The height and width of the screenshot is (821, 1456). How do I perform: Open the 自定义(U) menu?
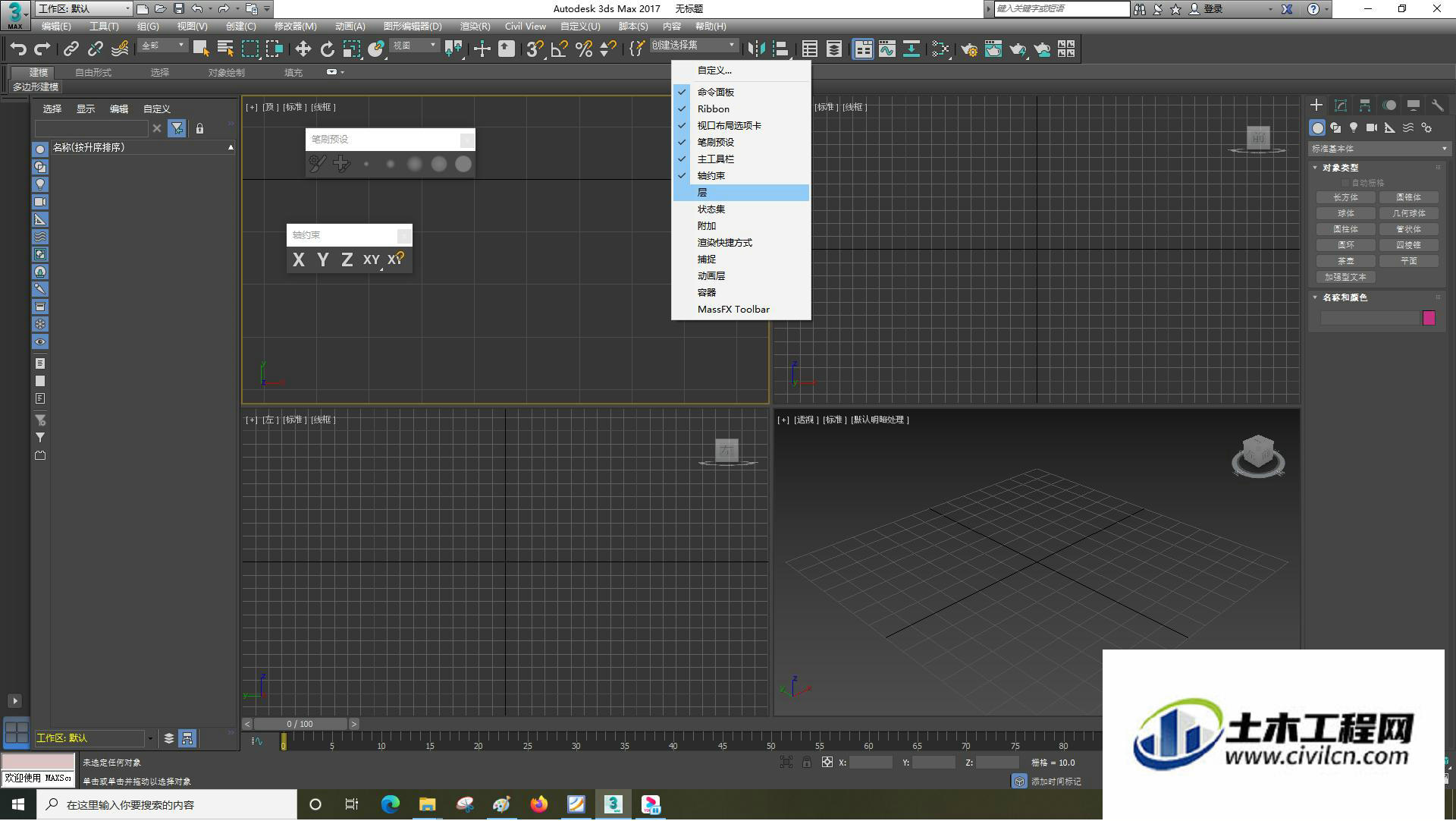tap(580, 26)
